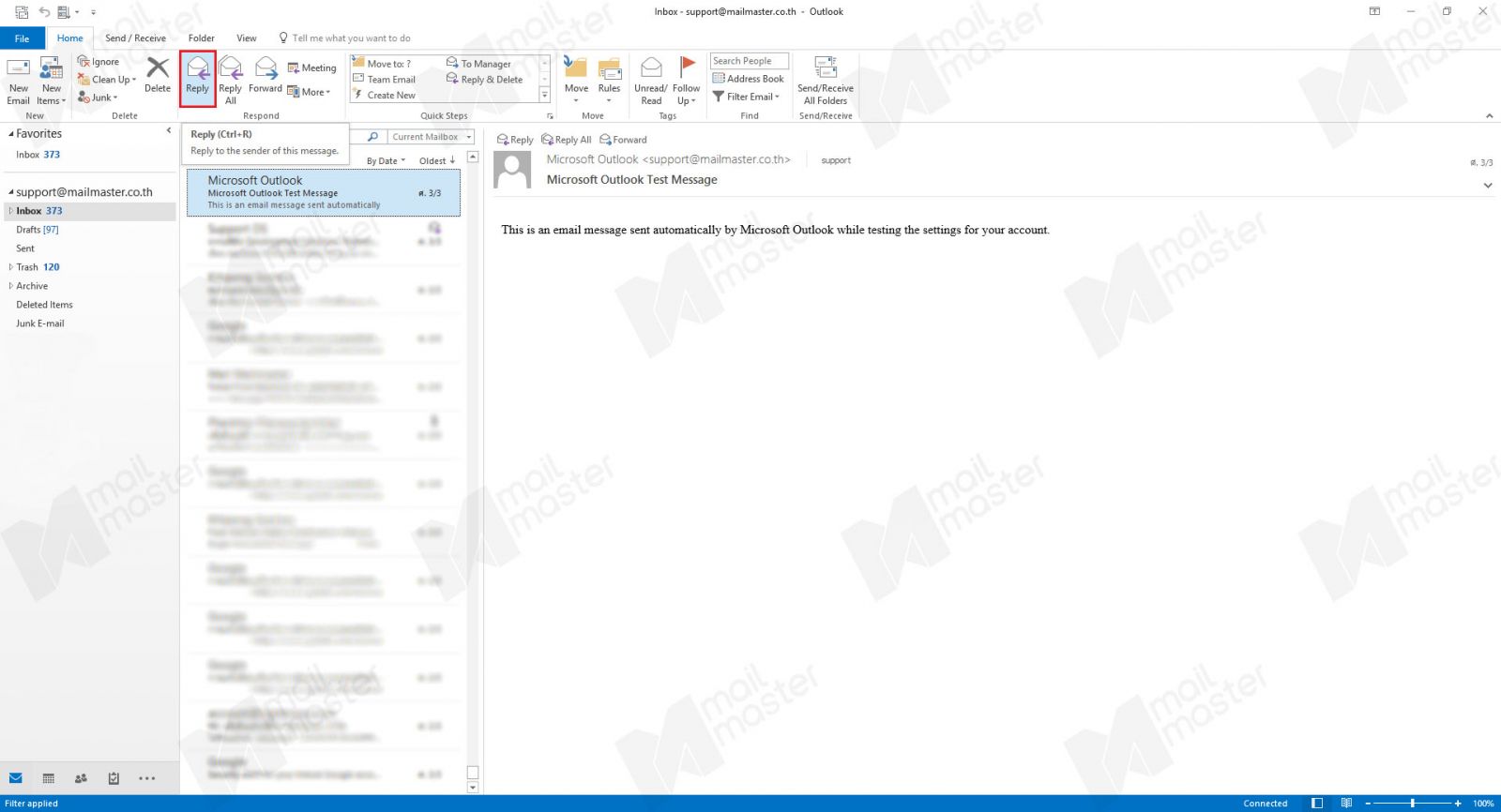1501x812 pixels.
Task: Minimize the folder pane
Action: (x=169, y=131)
